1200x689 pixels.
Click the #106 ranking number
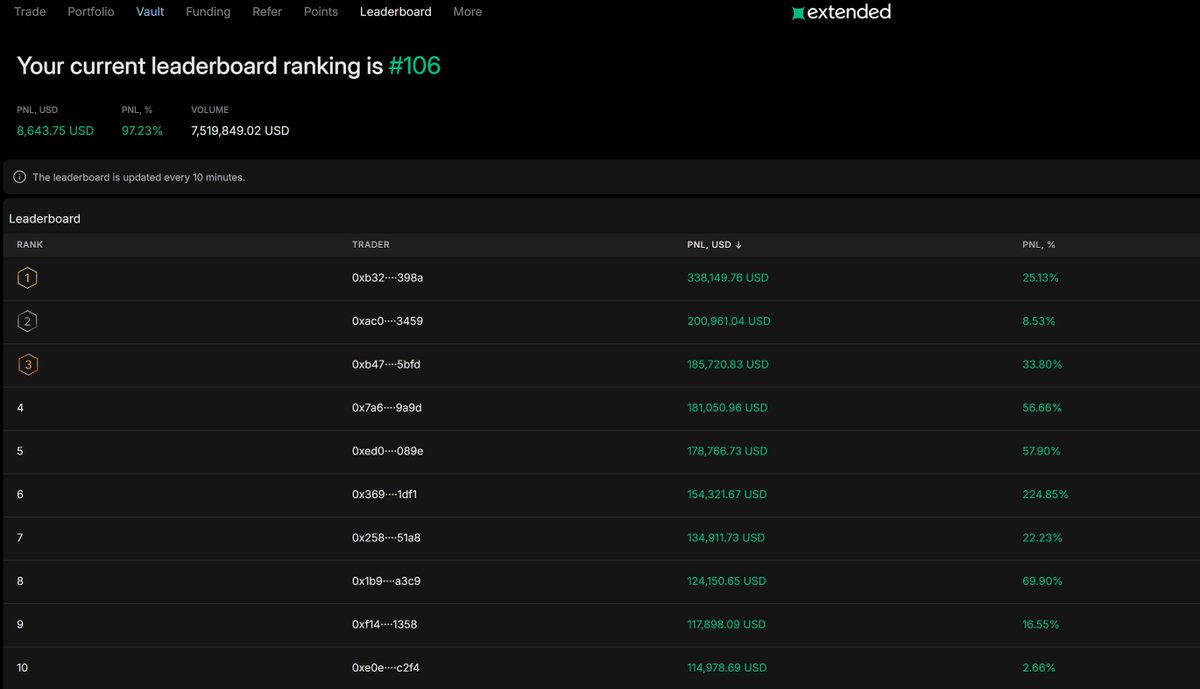tap(414, 66)
